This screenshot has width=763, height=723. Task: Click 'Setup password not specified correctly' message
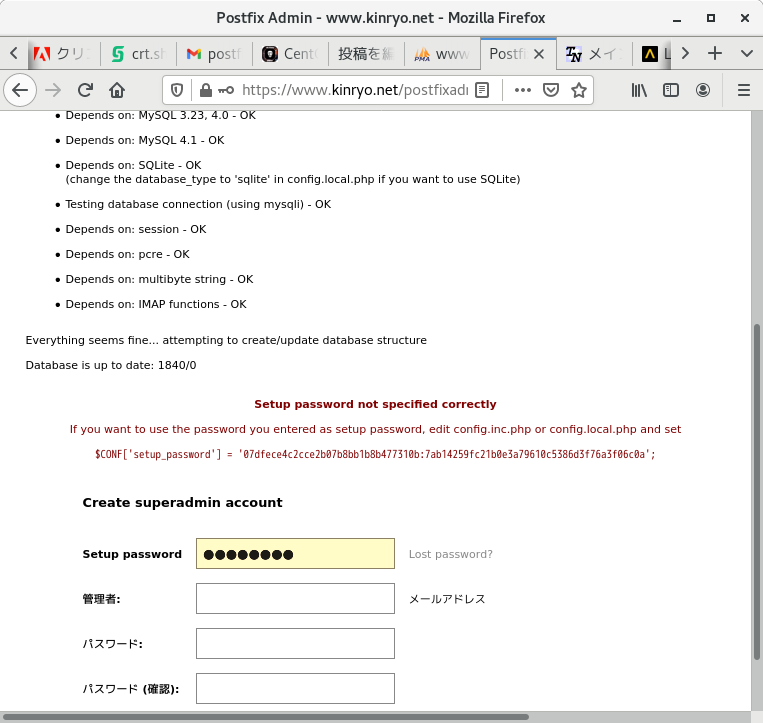point(375,404)
